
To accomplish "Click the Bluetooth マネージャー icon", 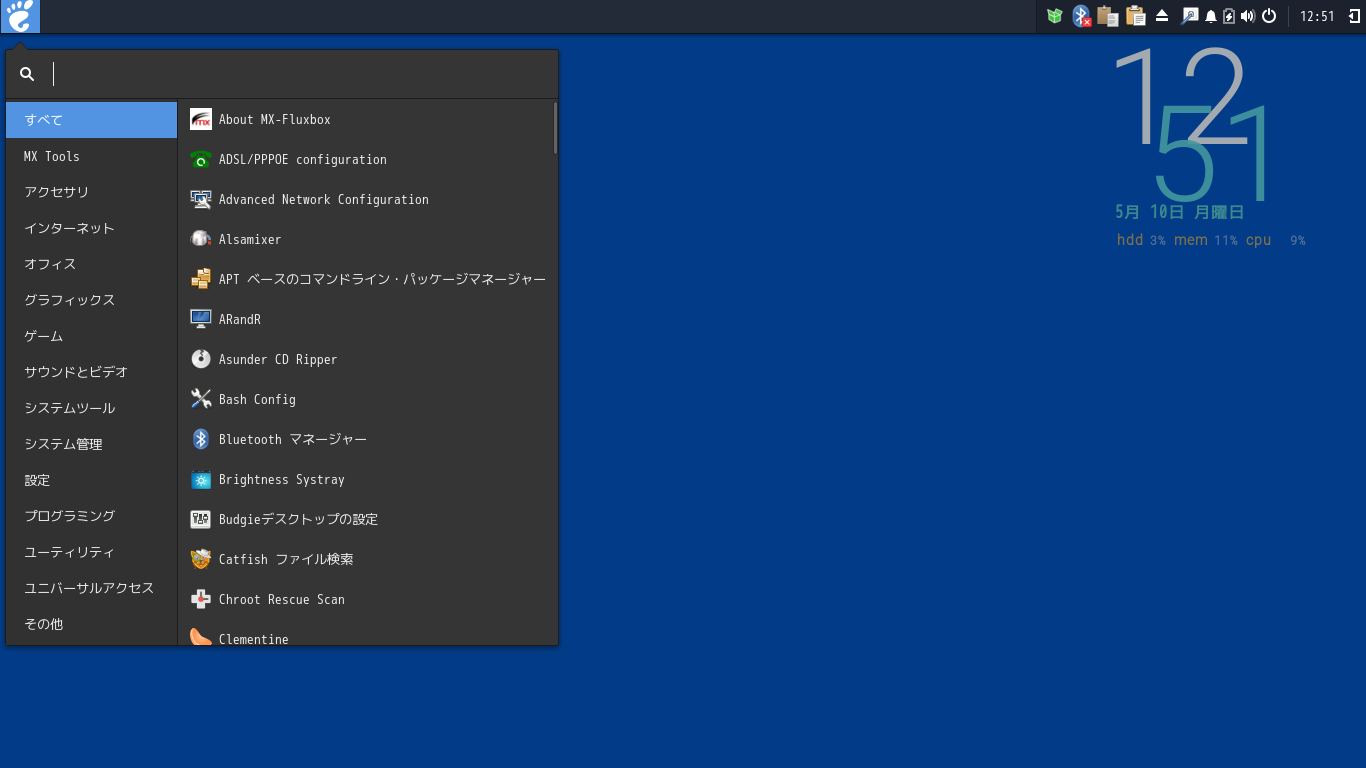I will 201,439.
